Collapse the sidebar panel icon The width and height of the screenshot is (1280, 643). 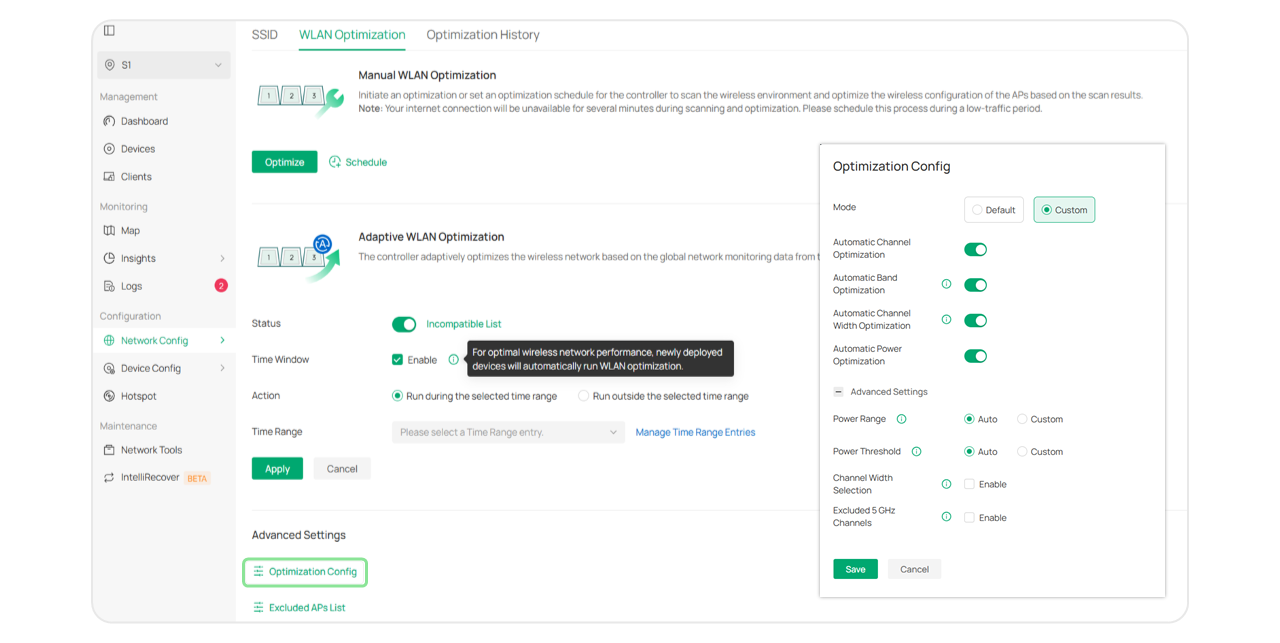point(109,31)
